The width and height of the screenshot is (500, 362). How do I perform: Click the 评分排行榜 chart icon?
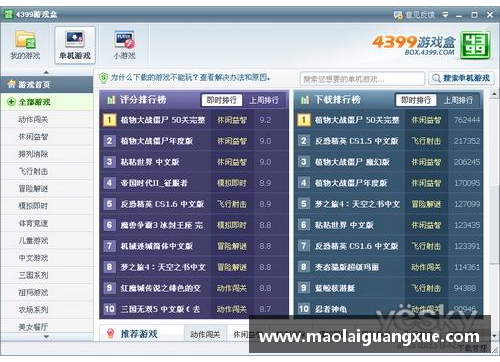coord(111,100)
